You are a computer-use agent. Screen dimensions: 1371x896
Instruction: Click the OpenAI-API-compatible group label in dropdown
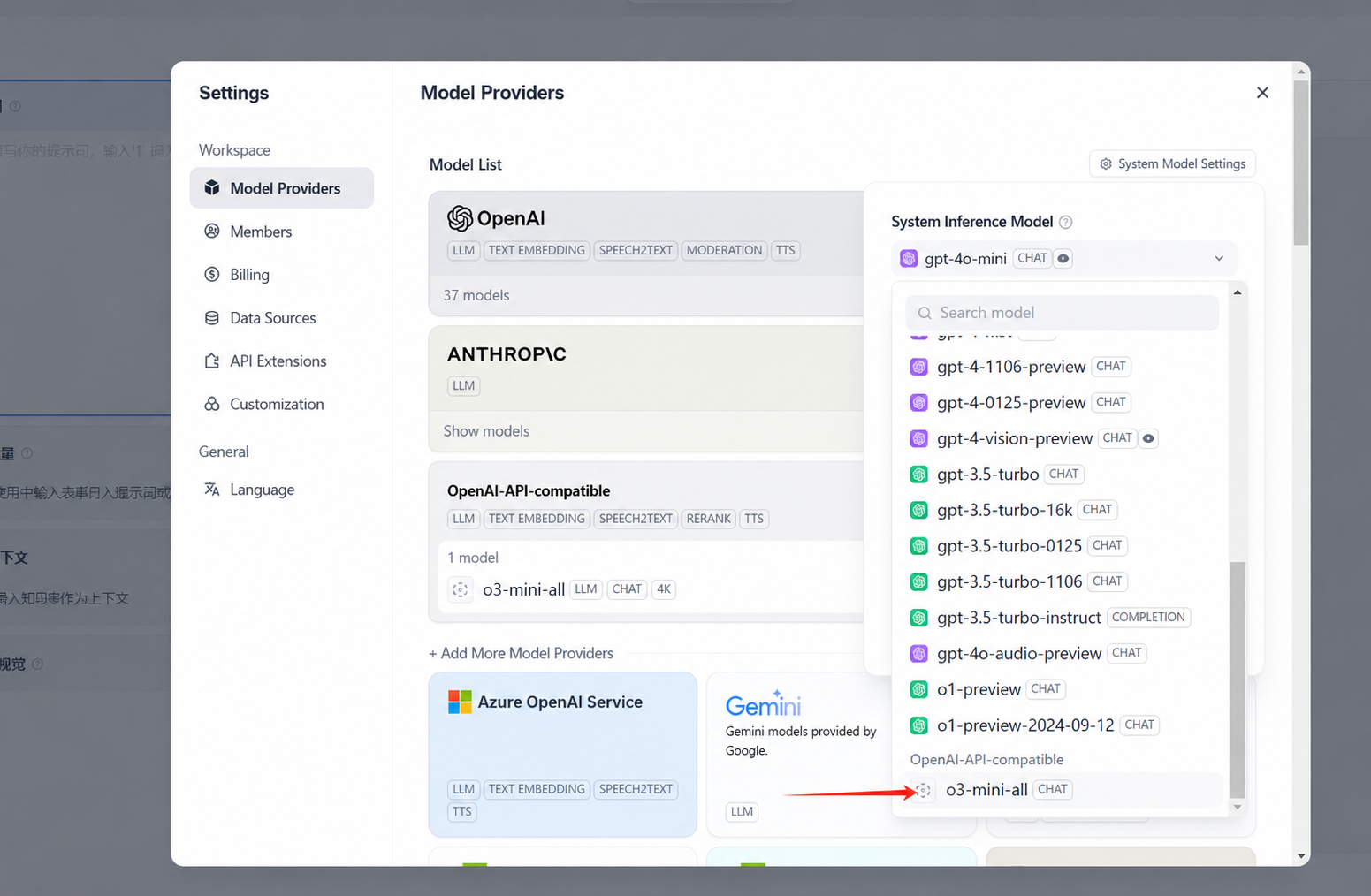click(x=986, y=760)
